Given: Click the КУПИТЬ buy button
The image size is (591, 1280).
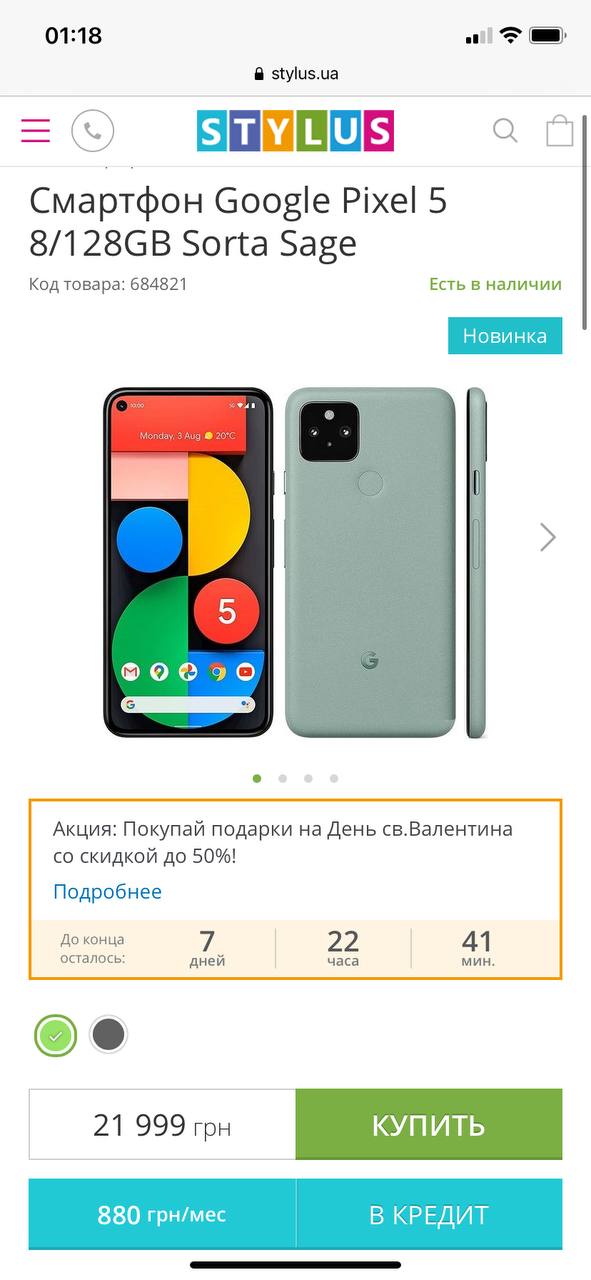Looking at the screenshot, I should [x=429, y=1124].
